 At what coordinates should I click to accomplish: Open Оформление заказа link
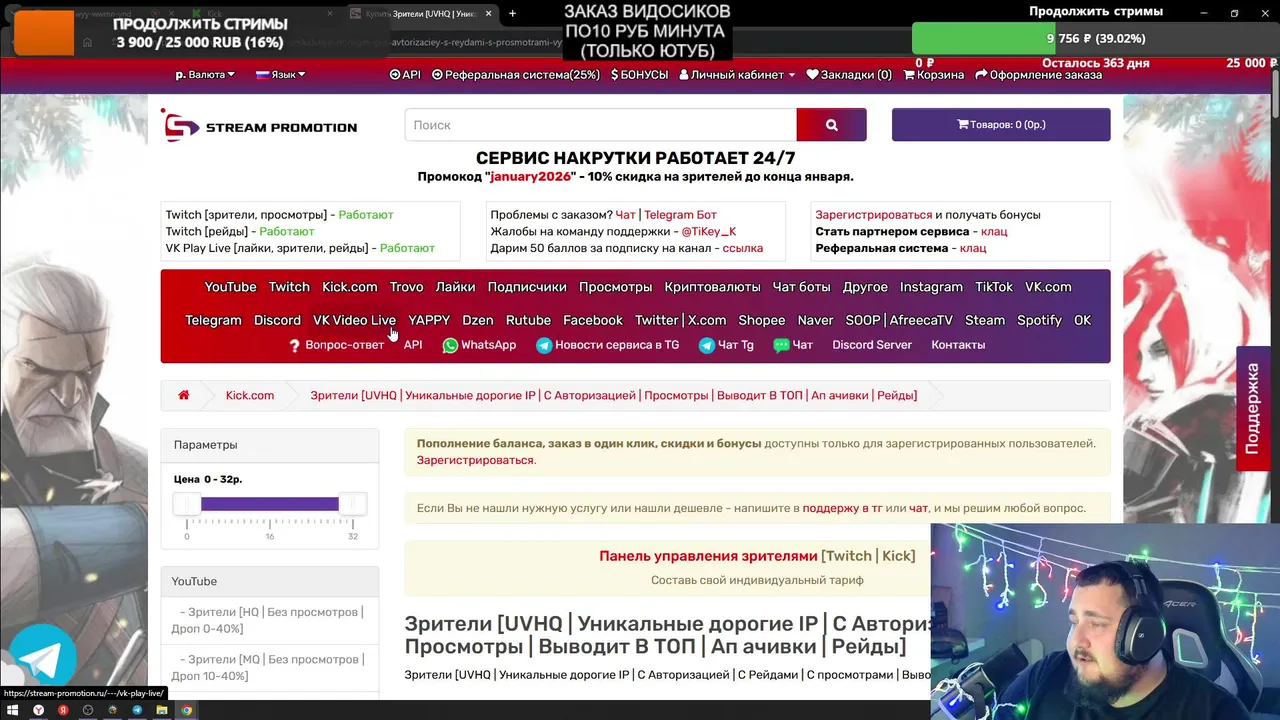1039,75
